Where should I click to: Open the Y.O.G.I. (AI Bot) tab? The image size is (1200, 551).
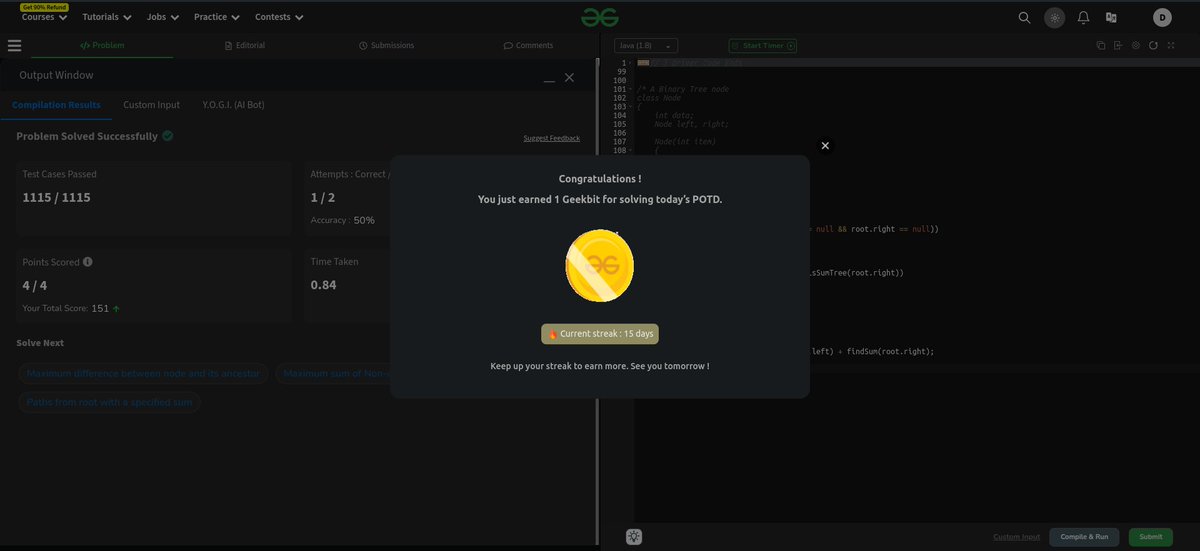(x=233, y=104)
